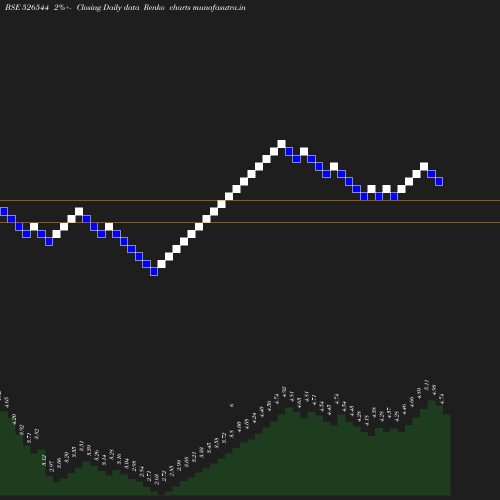Select the last blue brick at the chart's right end
Screen dimensions: 500x500
[x=439, y=182]
